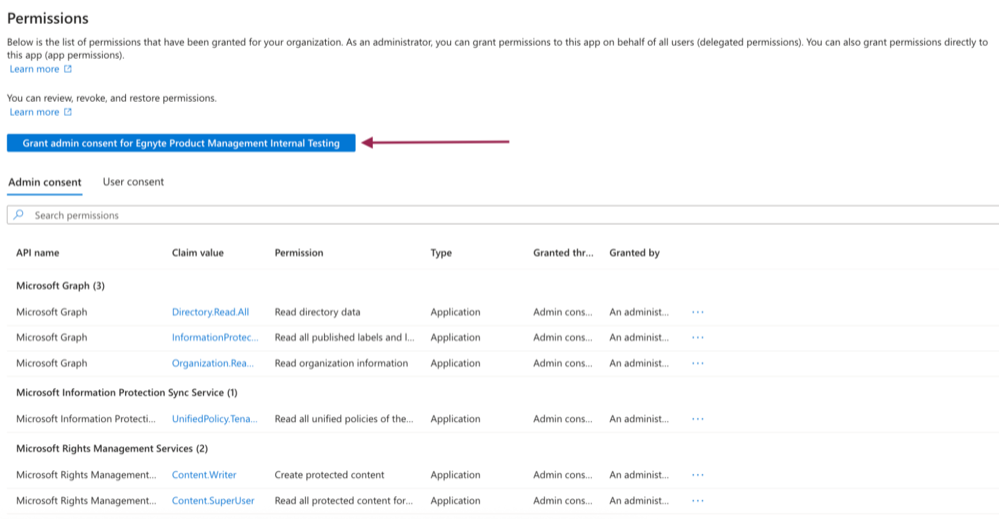Image resolution: width=999 pixels, height=521 pixels.
Task: Click the Microsoft Information Protecti... API name cell
Action: [x=86, y=419]
